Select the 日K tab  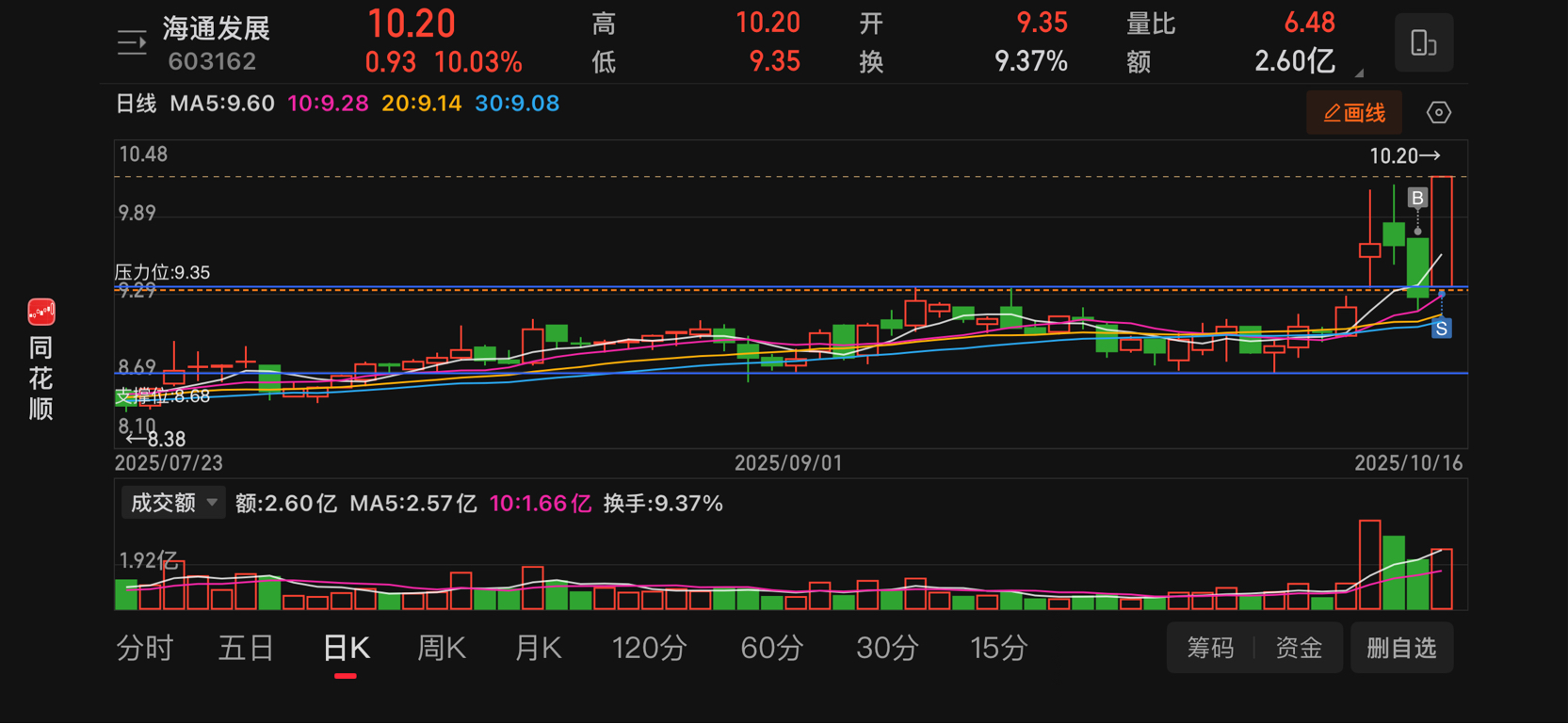(x=346, y=648)
